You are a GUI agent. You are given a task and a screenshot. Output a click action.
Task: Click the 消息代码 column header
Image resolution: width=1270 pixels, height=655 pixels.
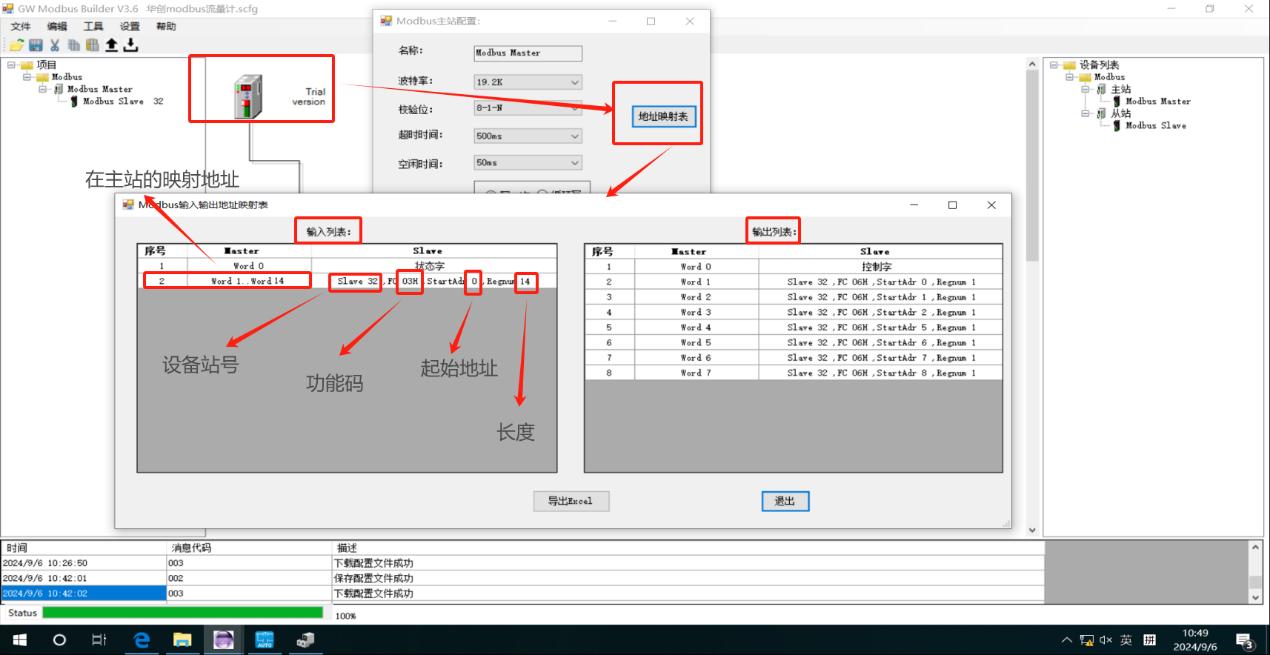[x=248, y=548]
